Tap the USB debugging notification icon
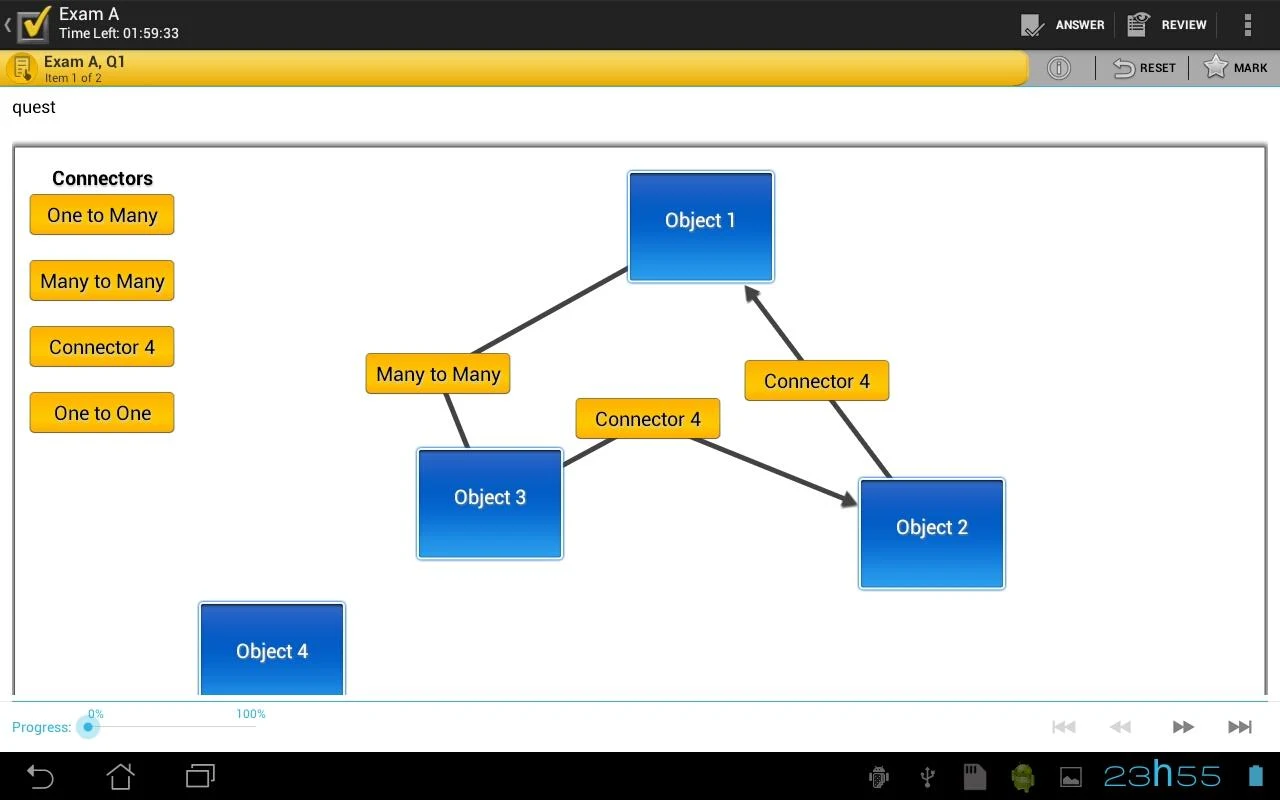The width and height of the screenshot is (1280, 800). [879, 776]
